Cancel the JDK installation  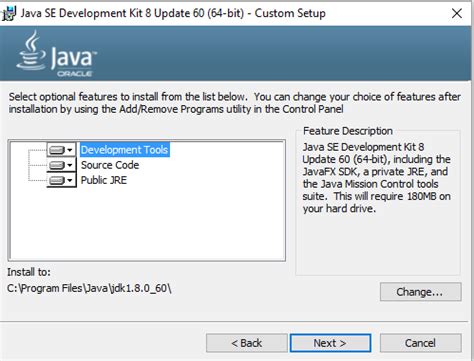click(421, 343)
